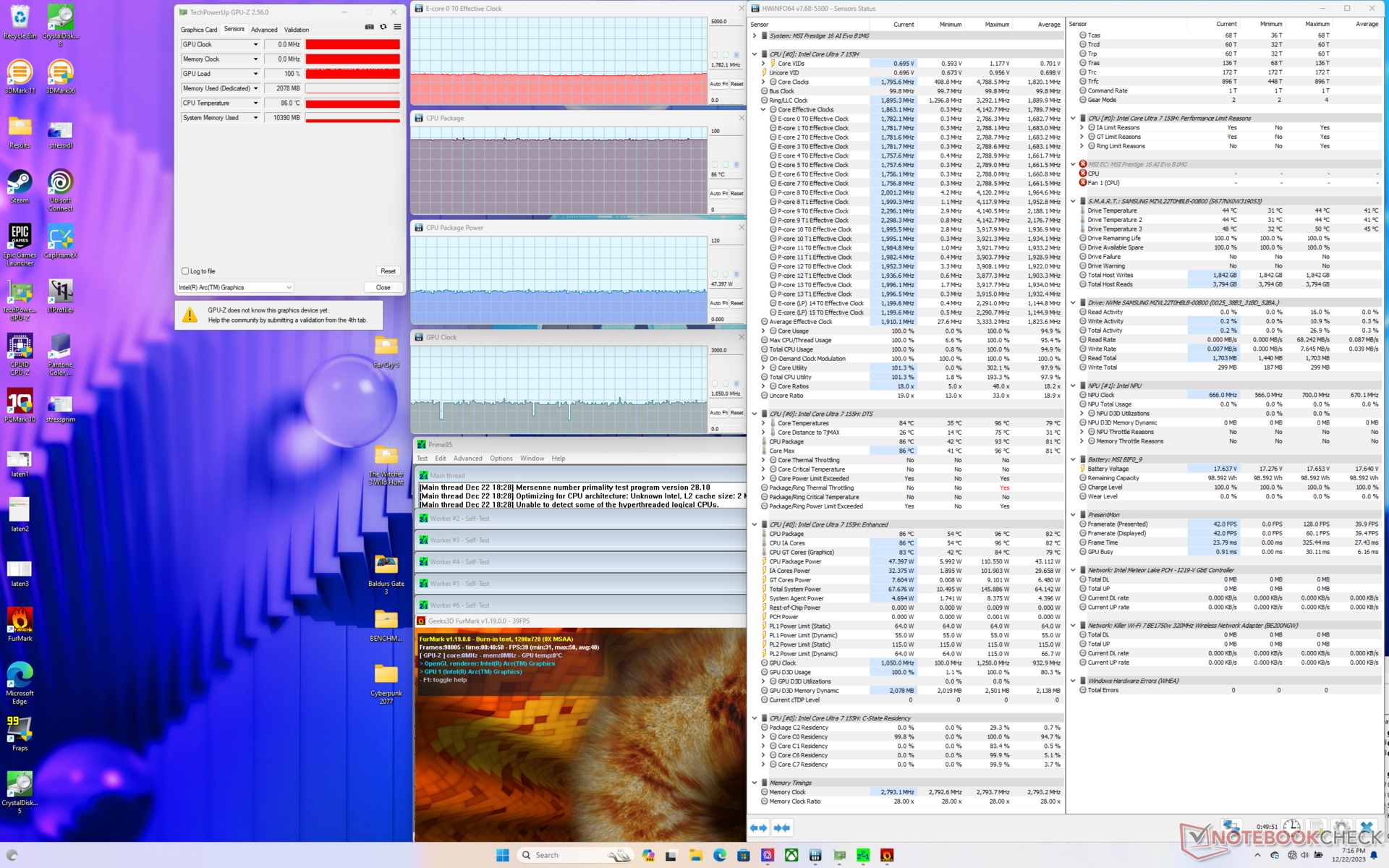Click Reset button in GPU-Z window
The height and width of the screenshot is (868, 1389).
388,271
